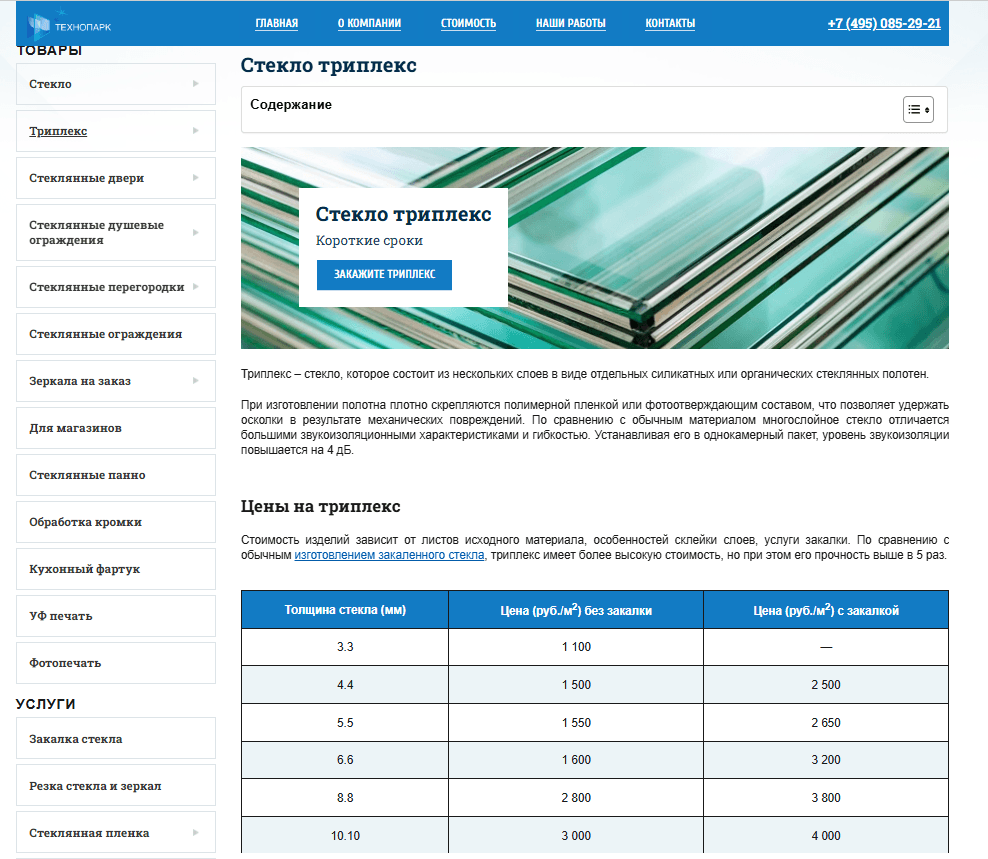Select the 4 000 price cell

[826, 836]
